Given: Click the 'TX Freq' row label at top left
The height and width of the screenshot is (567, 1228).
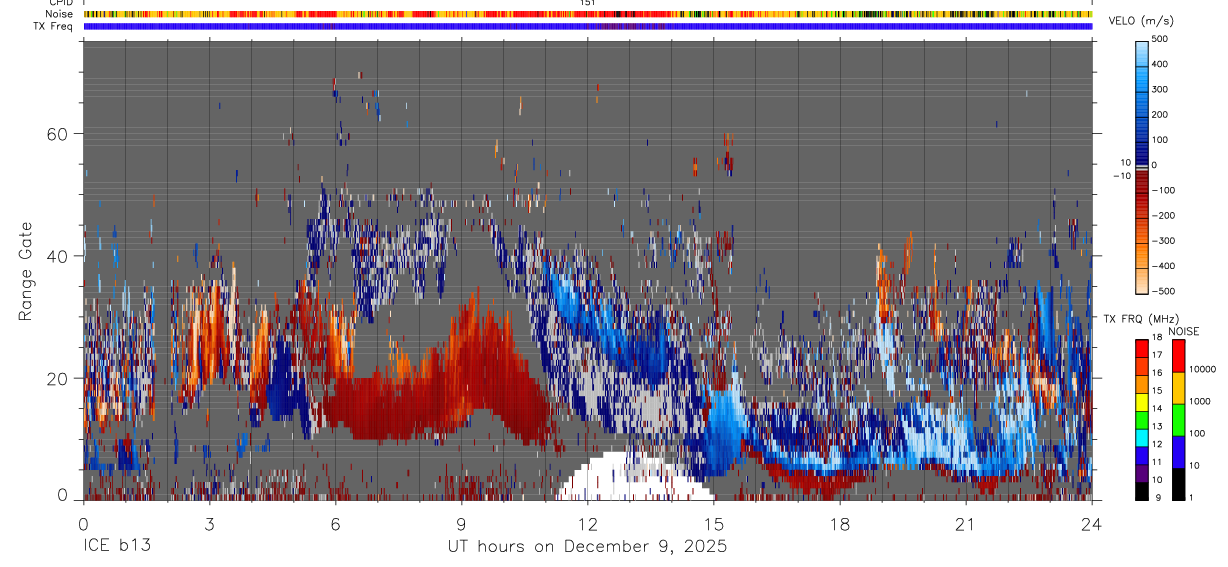Looking at the screenshot, I should click(x=55, y=26).
